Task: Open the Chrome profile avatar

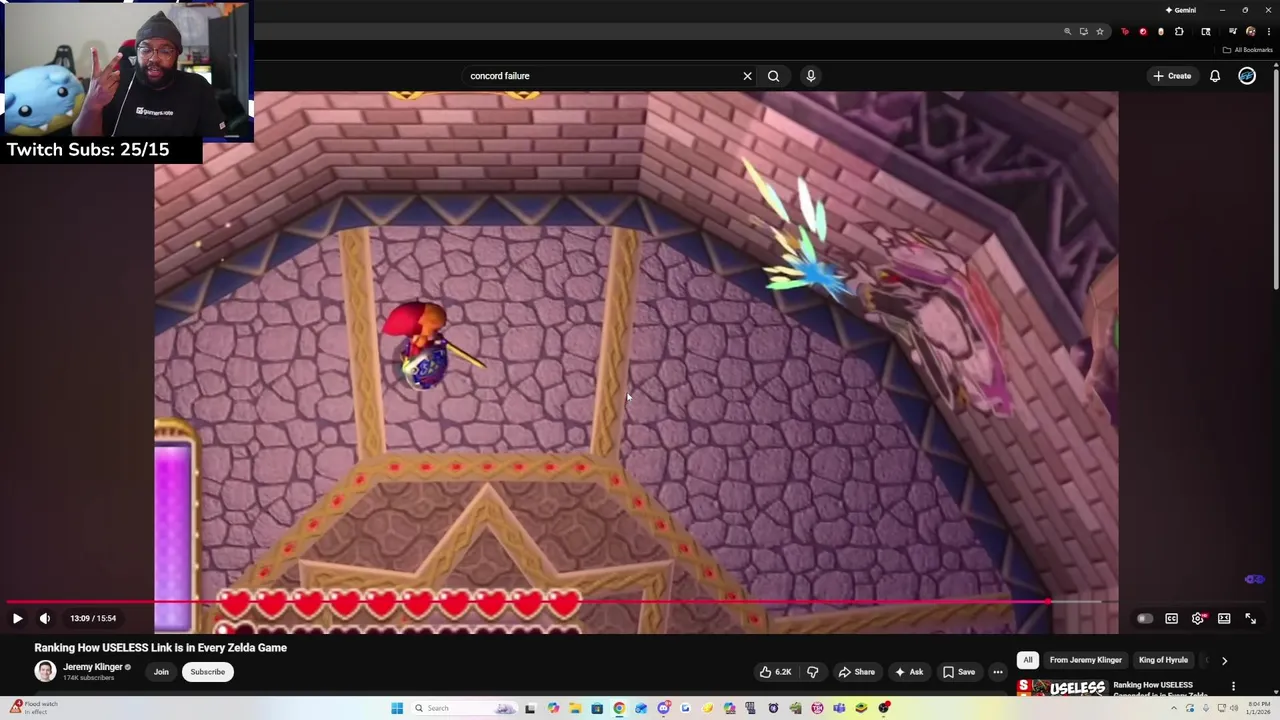Action: [1251, 32]
